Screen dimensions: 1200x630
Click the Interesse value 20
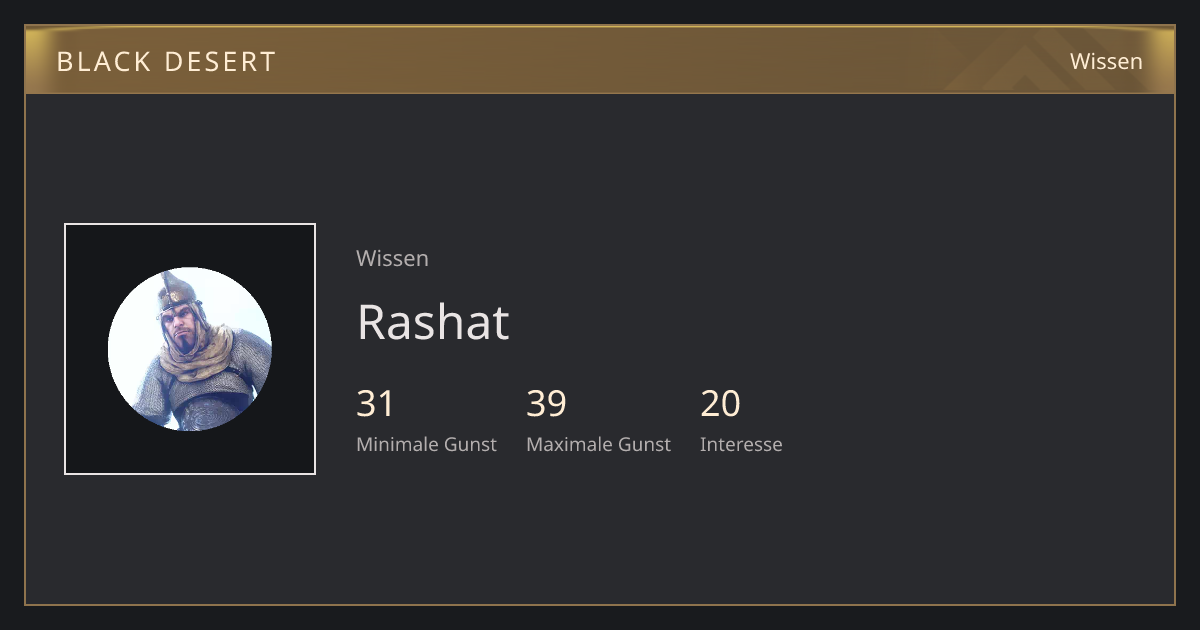[720, 403]
